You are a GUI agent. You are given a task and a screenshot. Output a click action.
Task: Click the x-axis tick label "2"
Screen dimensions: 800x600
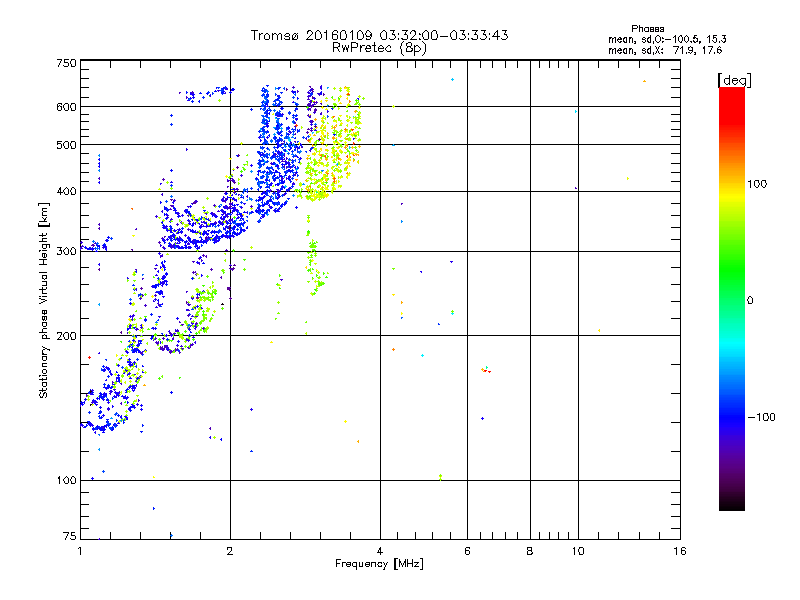tap(230, 551)
